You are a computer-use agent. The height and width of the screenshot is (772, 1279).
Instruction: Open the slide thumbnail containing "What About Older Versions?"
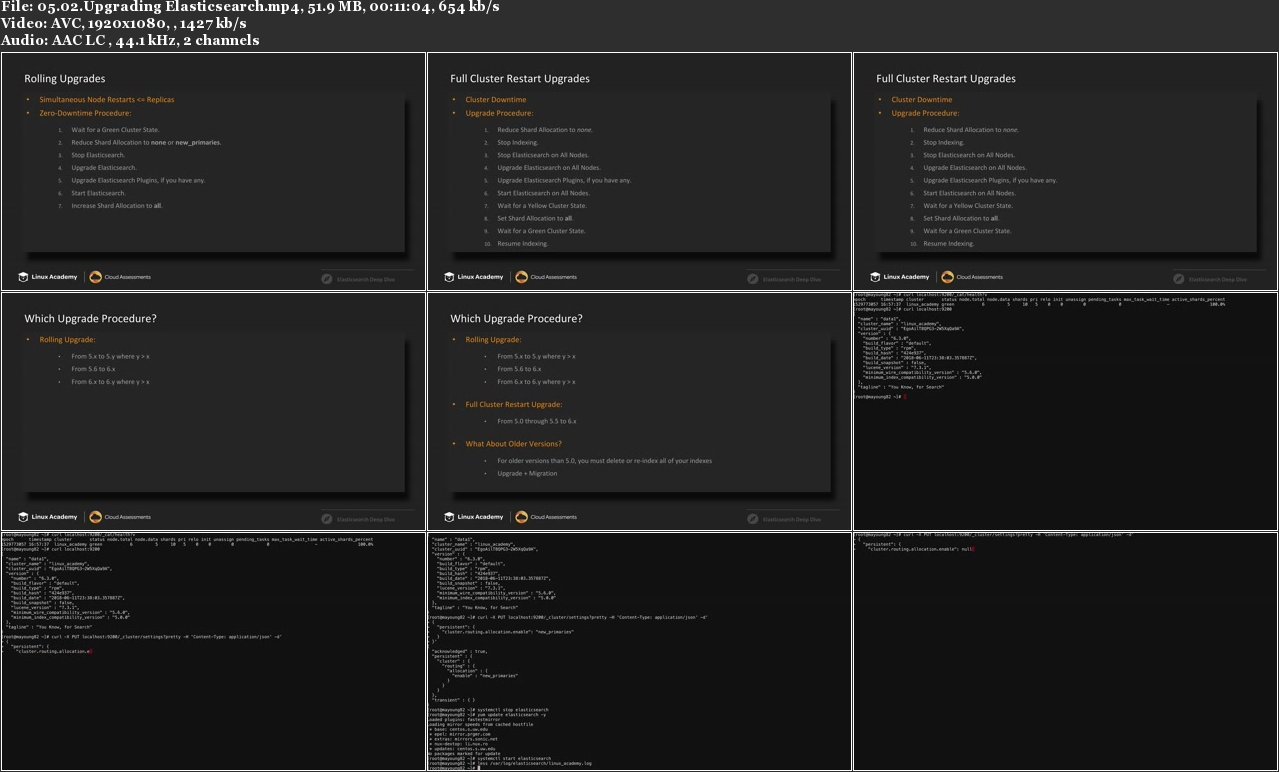pyautogui.click(x=639, y=411)
